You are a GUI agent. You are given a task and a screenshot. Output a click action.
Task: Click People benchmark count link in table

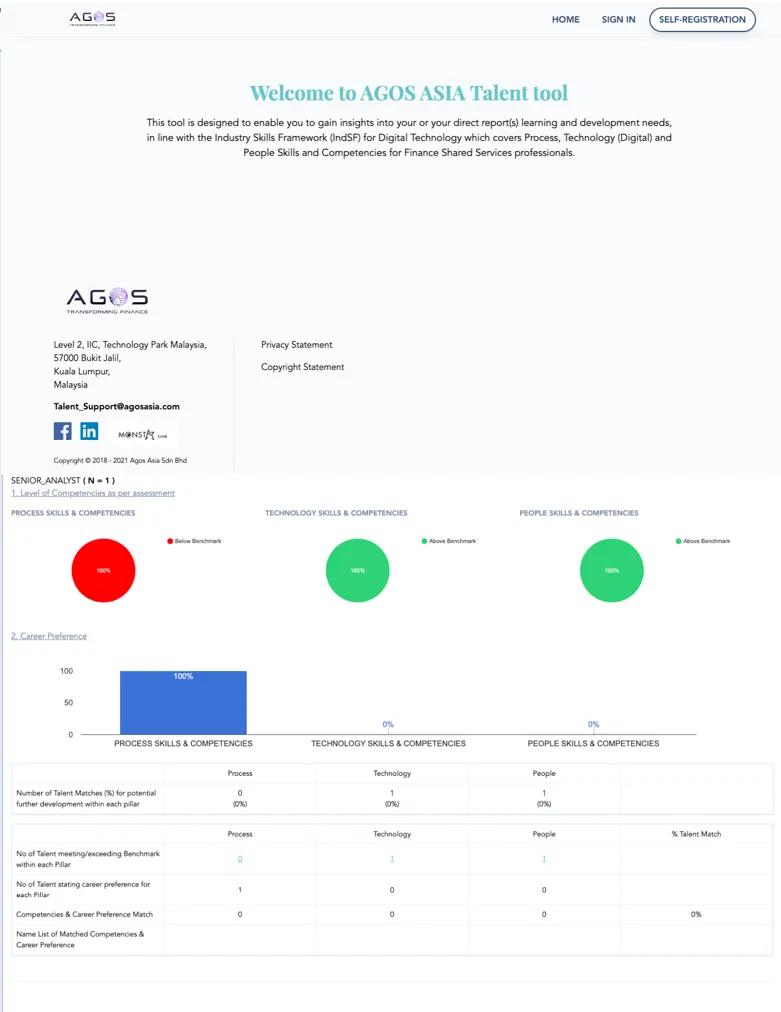point(544,859)
